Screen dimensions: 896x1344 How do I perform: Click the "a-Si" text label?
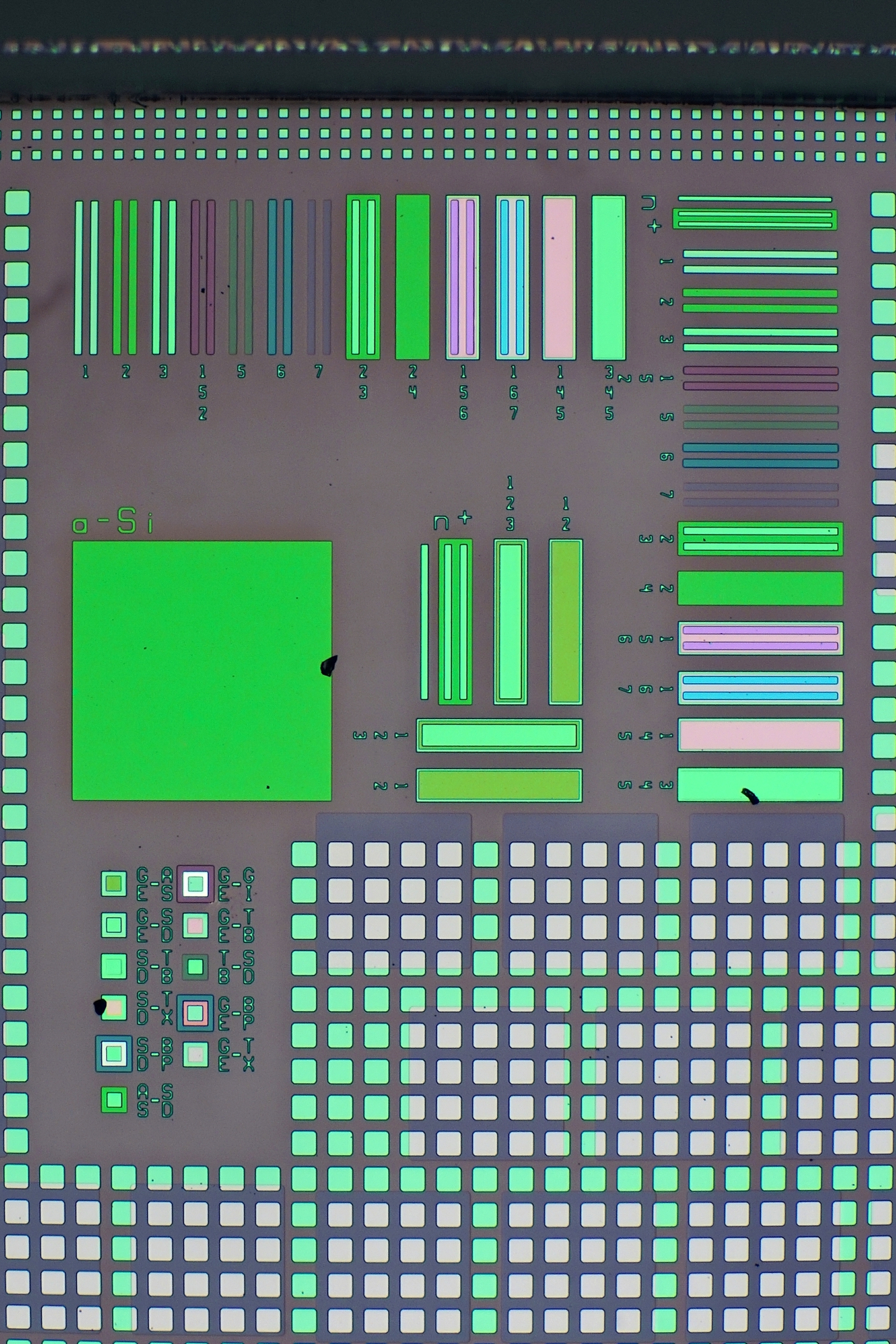pyautogui.click(x=113, y=522)
